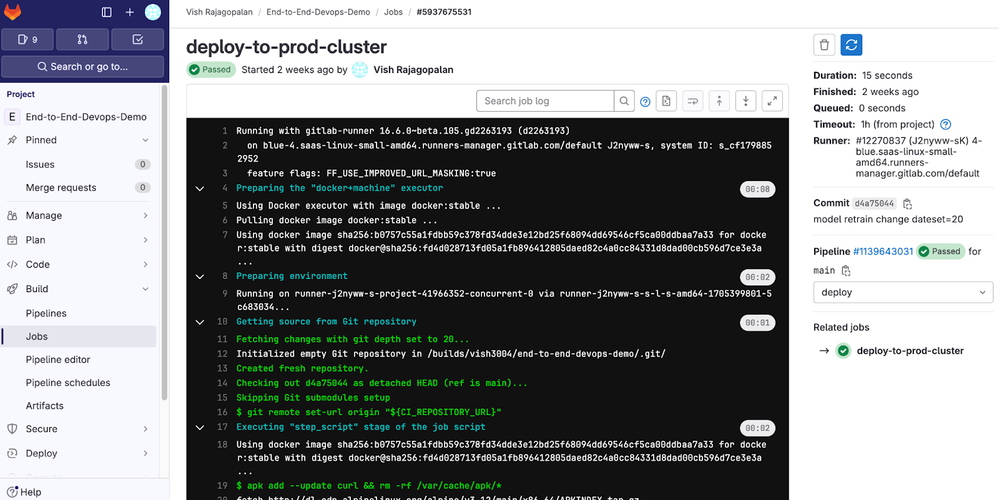Click pipeline Passed badge in right panel

pos(940,252)
